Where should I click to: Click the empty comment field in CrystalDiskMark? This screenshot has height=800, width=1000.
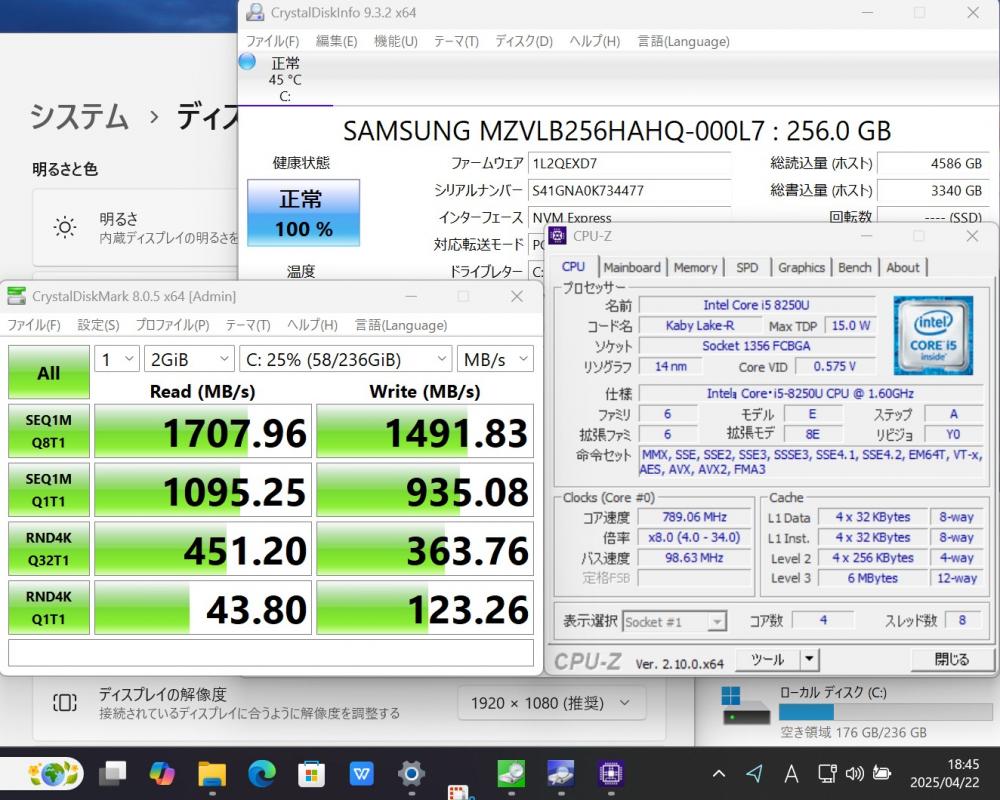coord(270,652)
